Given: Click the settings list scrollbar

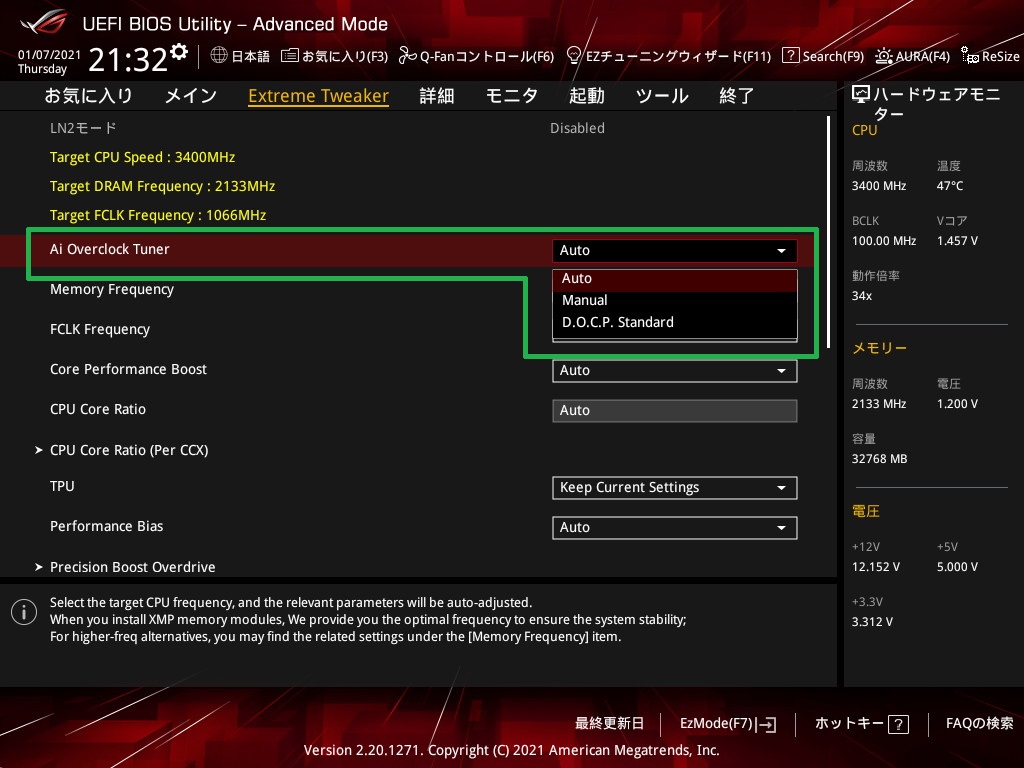Looking at the screenshot, I should pos(829,232).
